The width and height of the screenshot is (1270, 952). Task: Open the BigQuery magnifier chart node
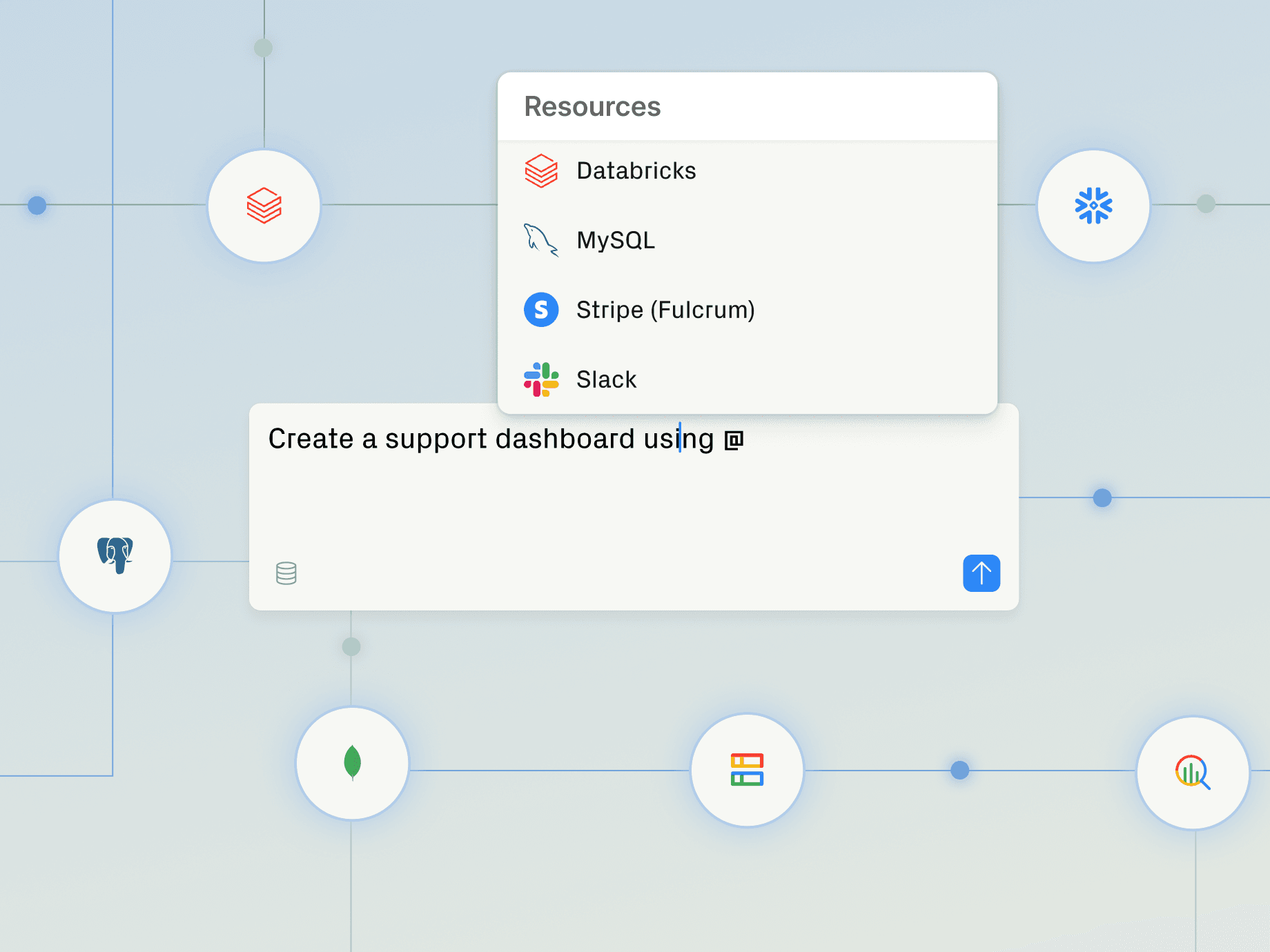point(1193,773)
